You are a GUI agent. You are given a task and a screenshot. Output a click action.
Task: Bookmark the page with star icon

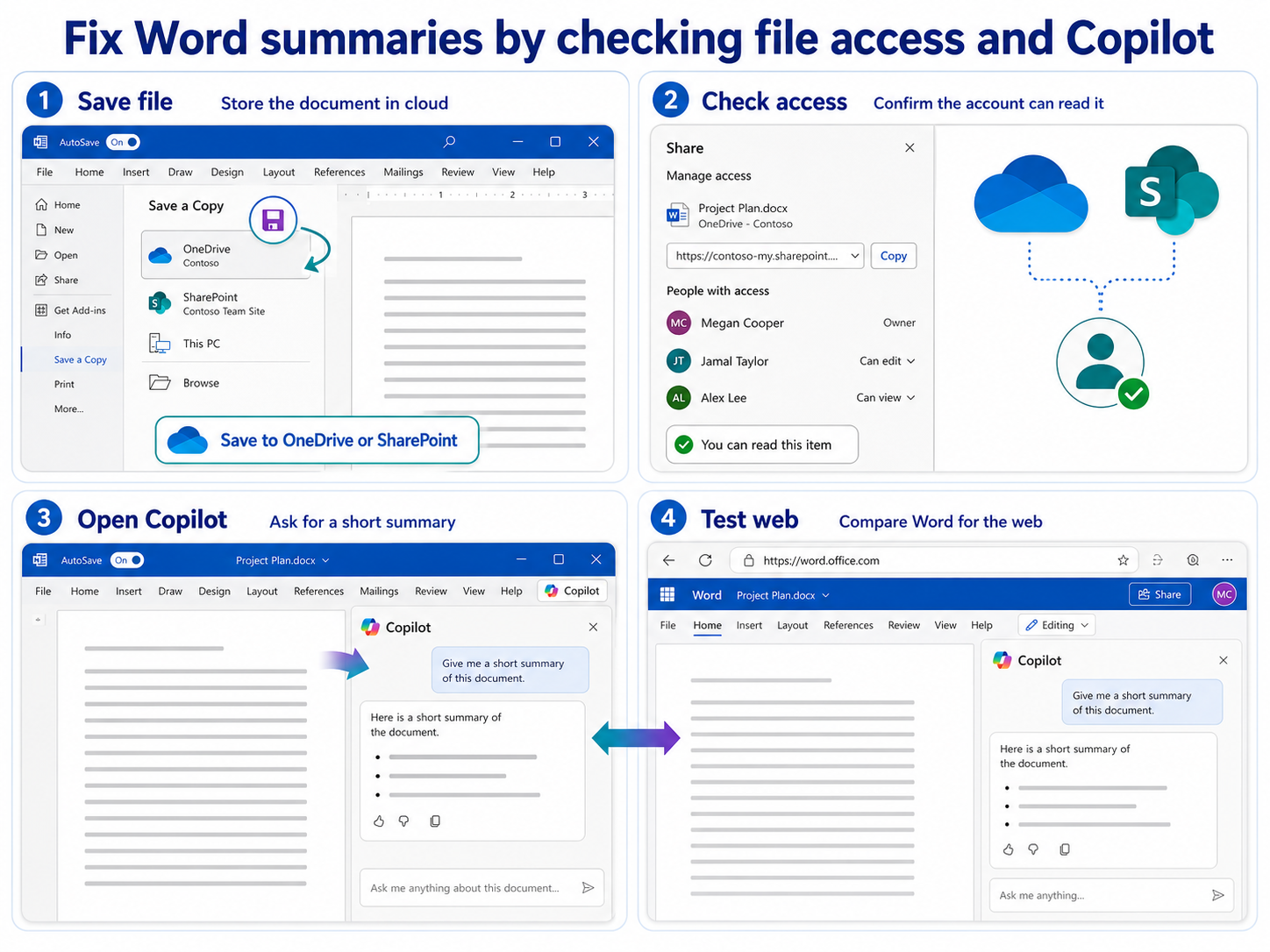tap(1123, 560)
